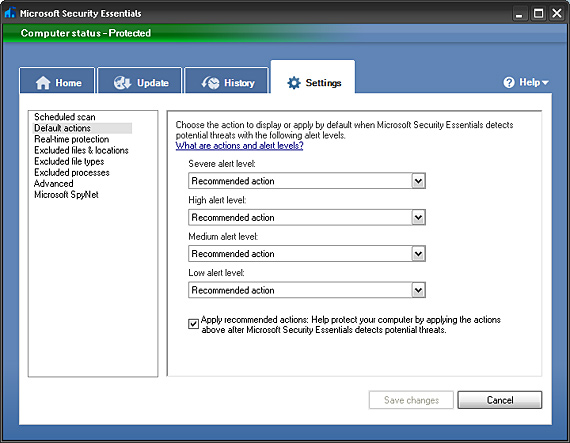Open Excluded processes settings

tap(72, 173)
